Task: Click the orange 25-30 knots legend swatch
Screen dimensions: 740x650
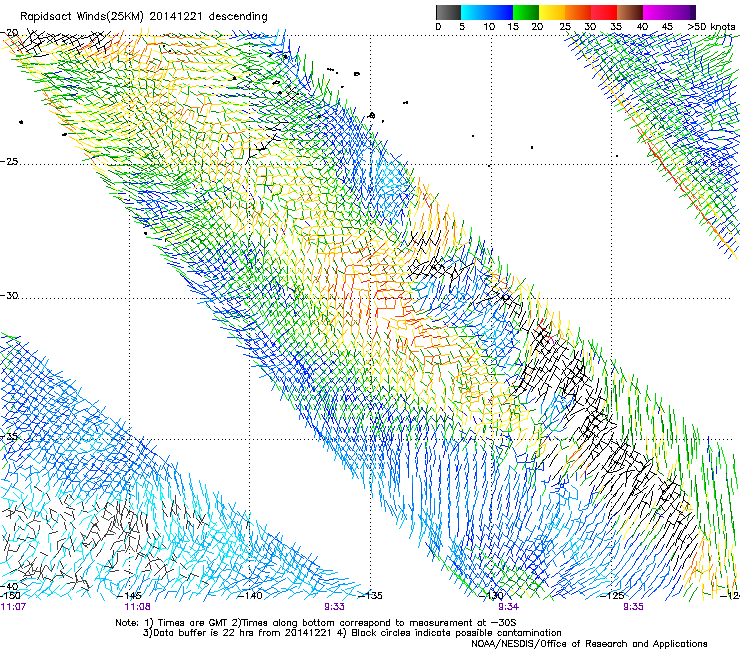Action: (x=578, y=12)
